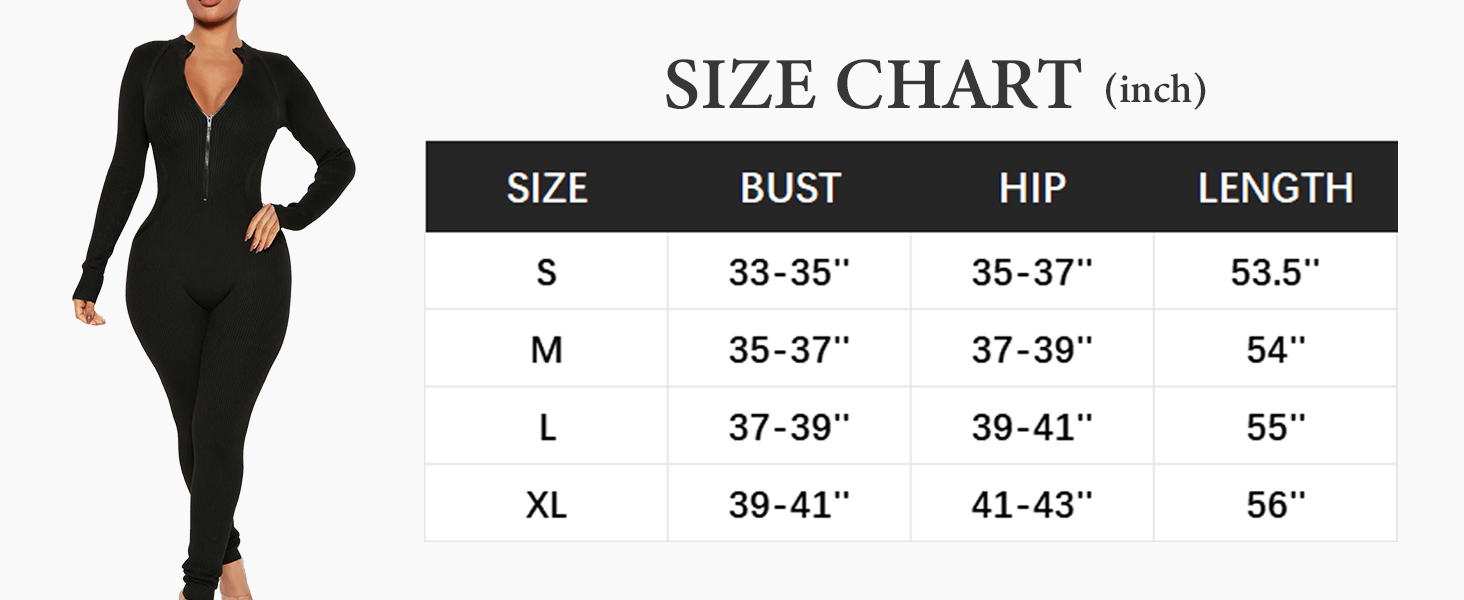Click the S size row label

[546, 272]
